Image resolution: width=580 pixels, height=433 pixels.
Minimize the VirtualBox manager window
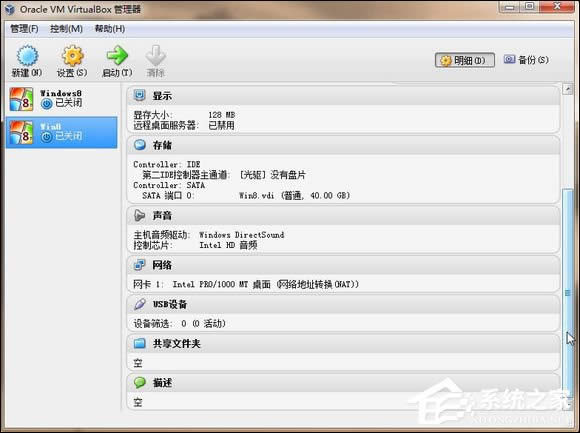pos(510,7)
